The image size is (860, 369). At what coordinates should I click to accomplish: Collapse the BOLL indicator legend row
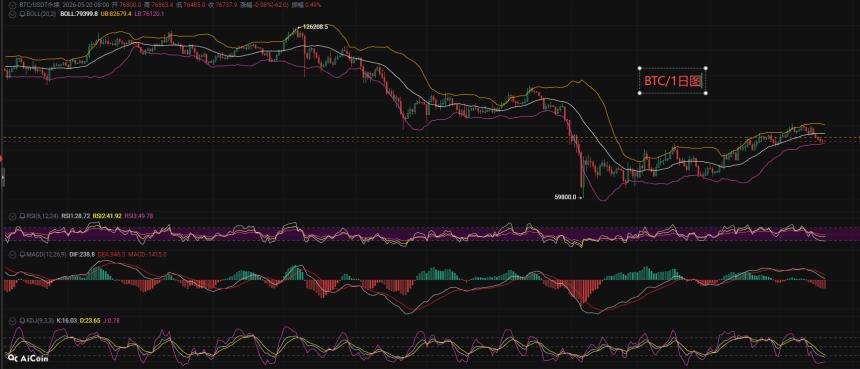[13, 13]
